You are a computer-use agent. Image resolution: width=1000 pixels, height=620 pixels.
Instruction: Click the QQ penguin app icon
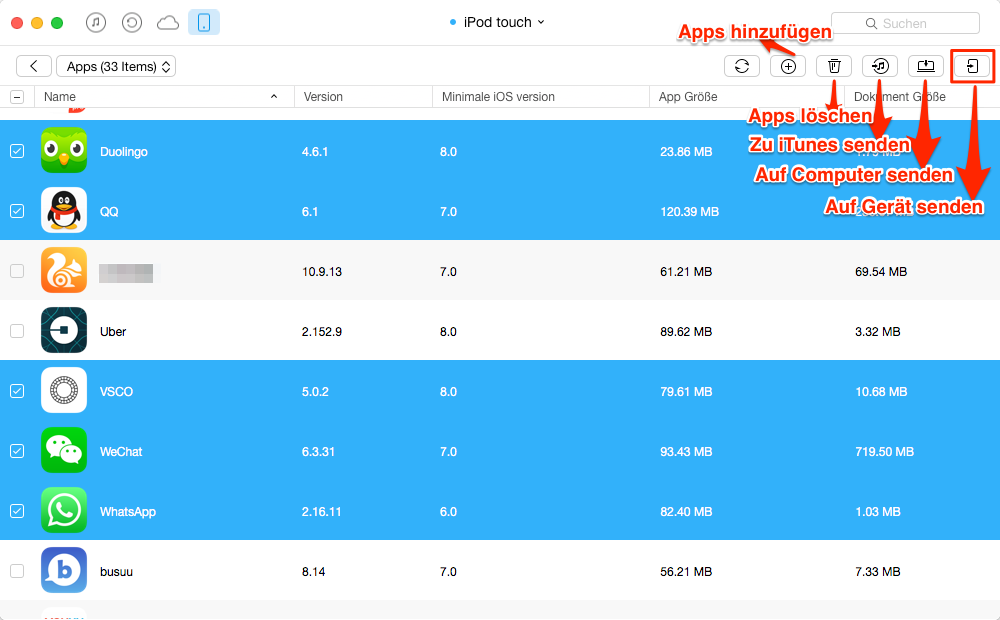click(64, 210)
